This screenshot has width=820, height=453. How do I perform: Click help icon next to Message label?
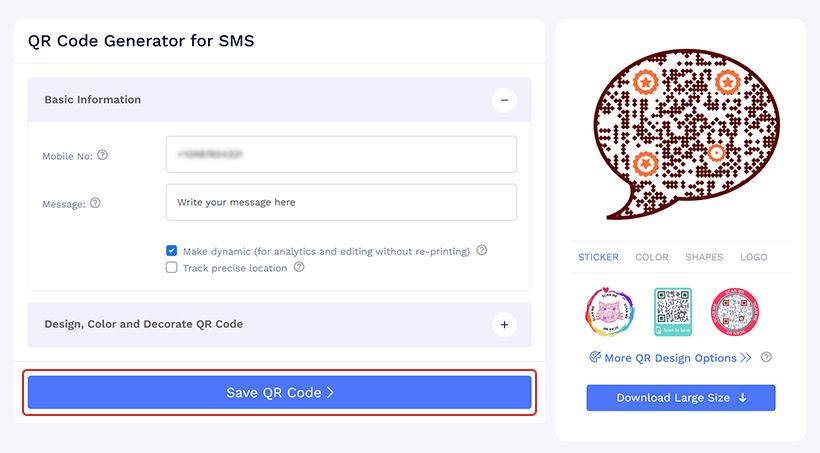click(x=95, y=203)
